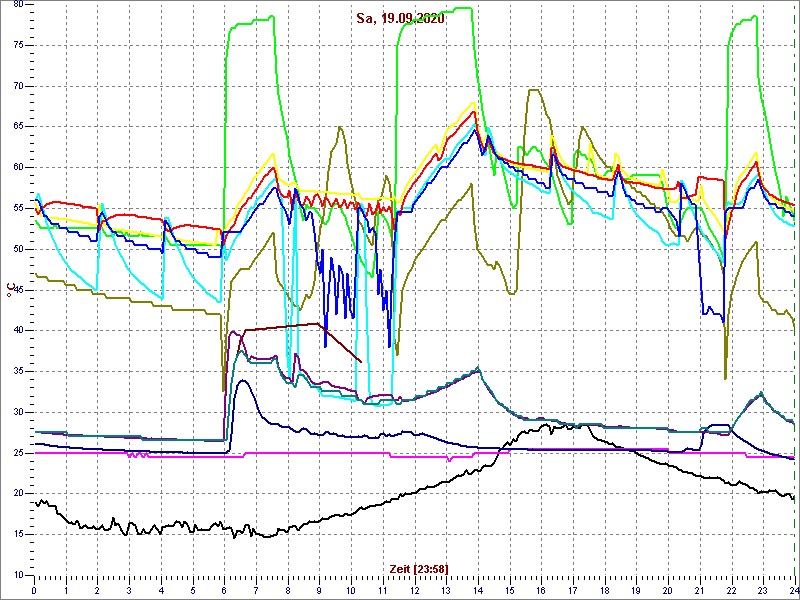800x600 pixels.
Task: Click hour "0" on the time axis
Action: click(x=34, y=589)
